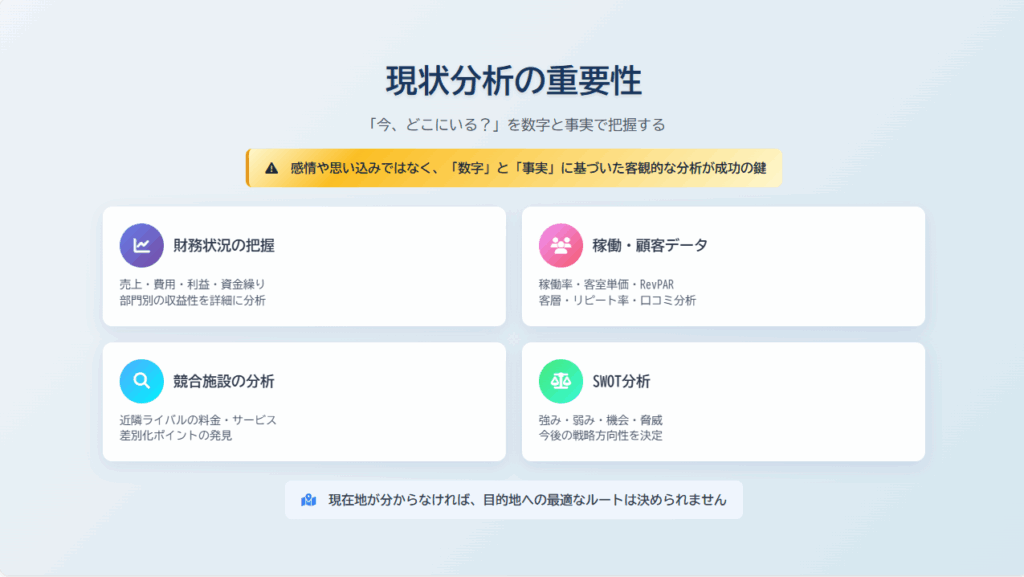Click the yellow warning banner text
Image resolution: width=1024 pixels, height=577 pixels.
[x=528, y=168]
